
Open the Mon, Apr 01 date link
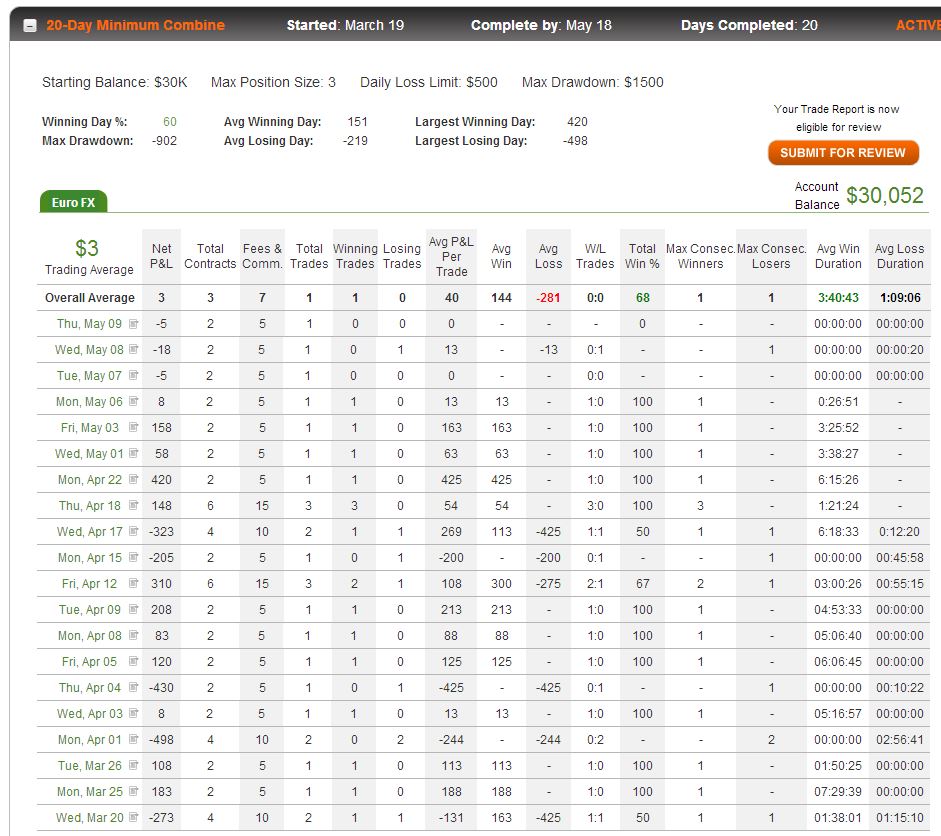tap(89, 740)
